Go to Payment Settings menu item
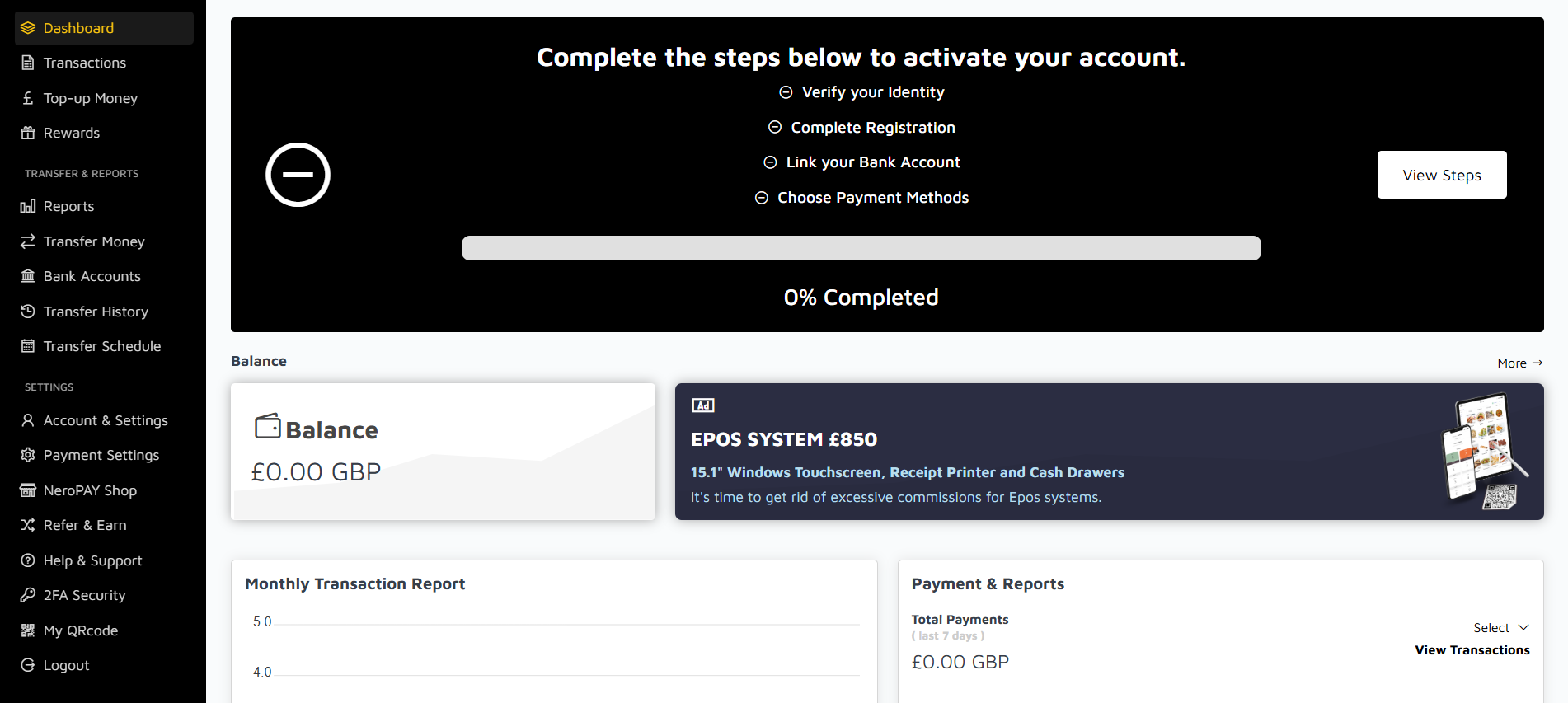The width and height of the screenshot is (1568, 703). (101, 455)
